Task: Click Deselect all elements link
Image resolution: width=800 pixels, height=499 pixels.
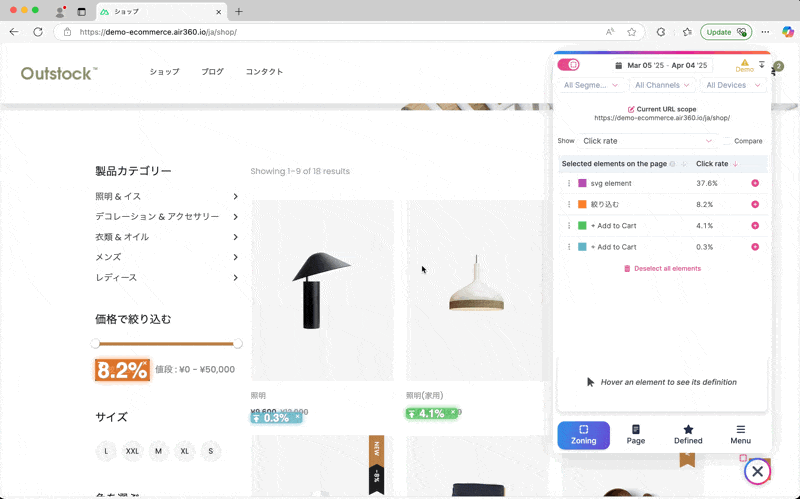Action: click(661, 268)
